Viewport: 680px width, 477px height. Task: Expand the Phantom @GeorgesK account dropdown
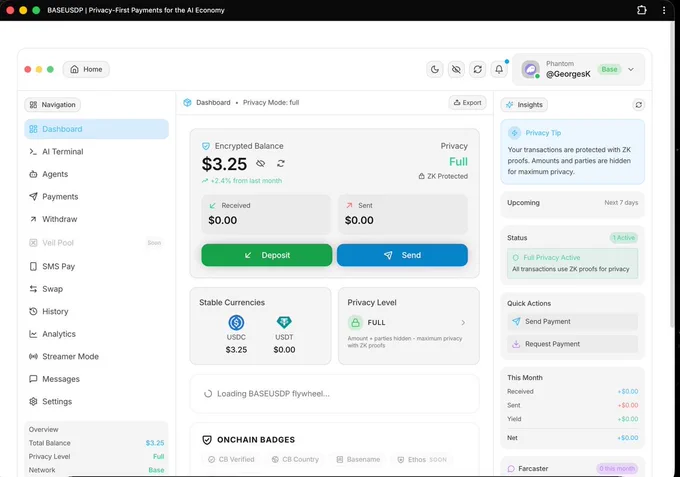tap(631, 69)
